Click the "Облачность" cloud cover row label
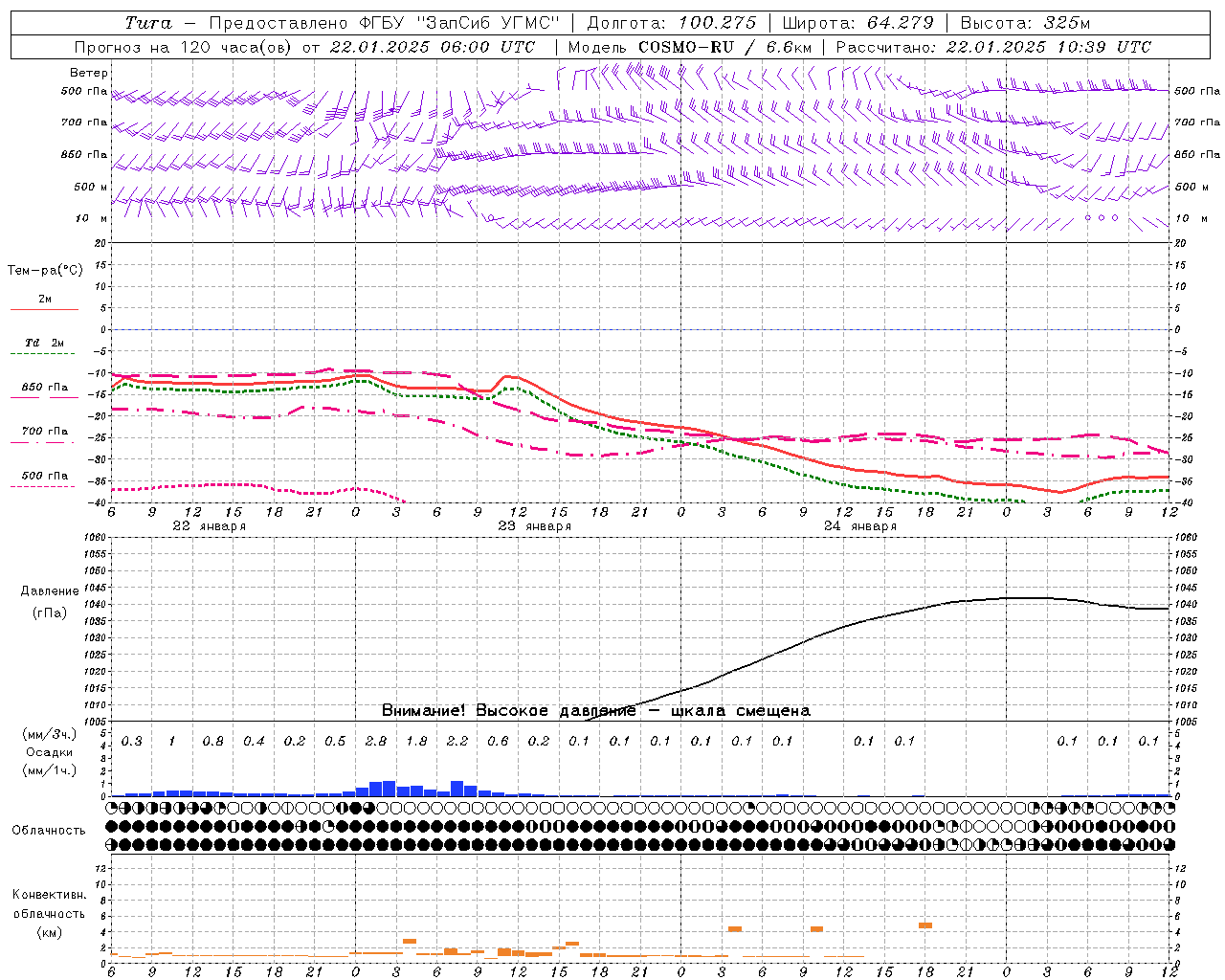The width and height of the screenshot is (1225, 980). (49, 831)
